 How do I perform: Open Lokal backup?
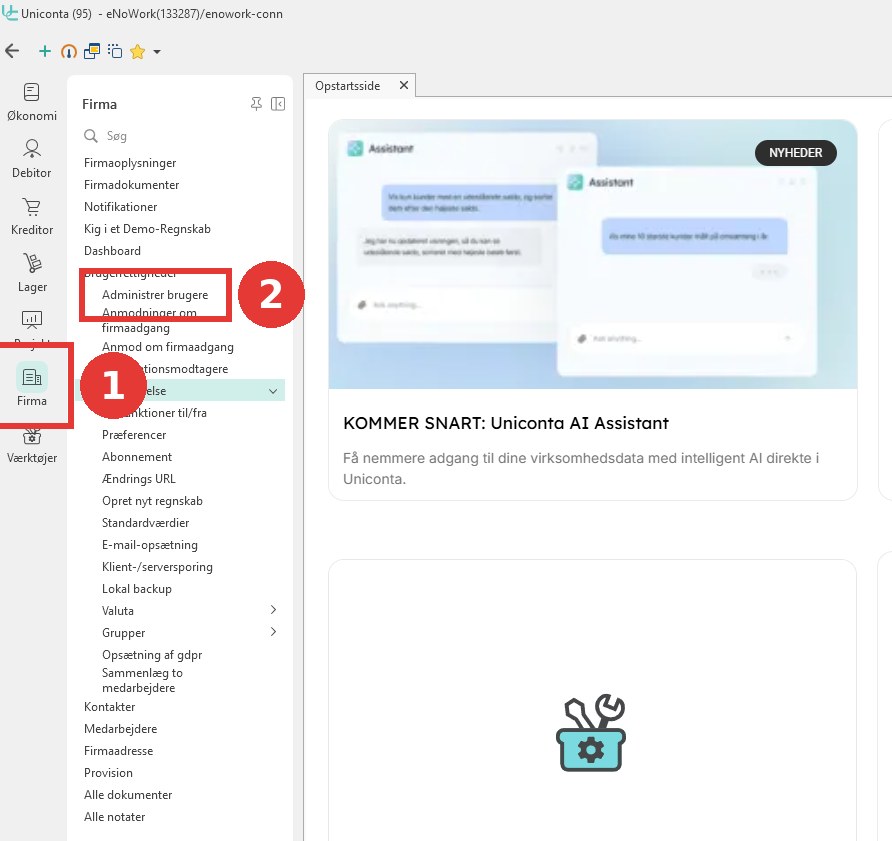click(x=137, y=589)
